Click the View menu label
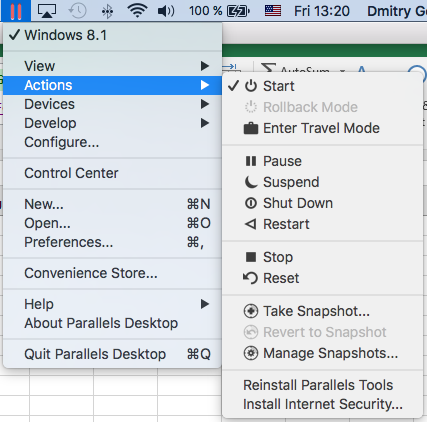The height and width of the screenshot is (422, 427). click(x=40, y=66)
